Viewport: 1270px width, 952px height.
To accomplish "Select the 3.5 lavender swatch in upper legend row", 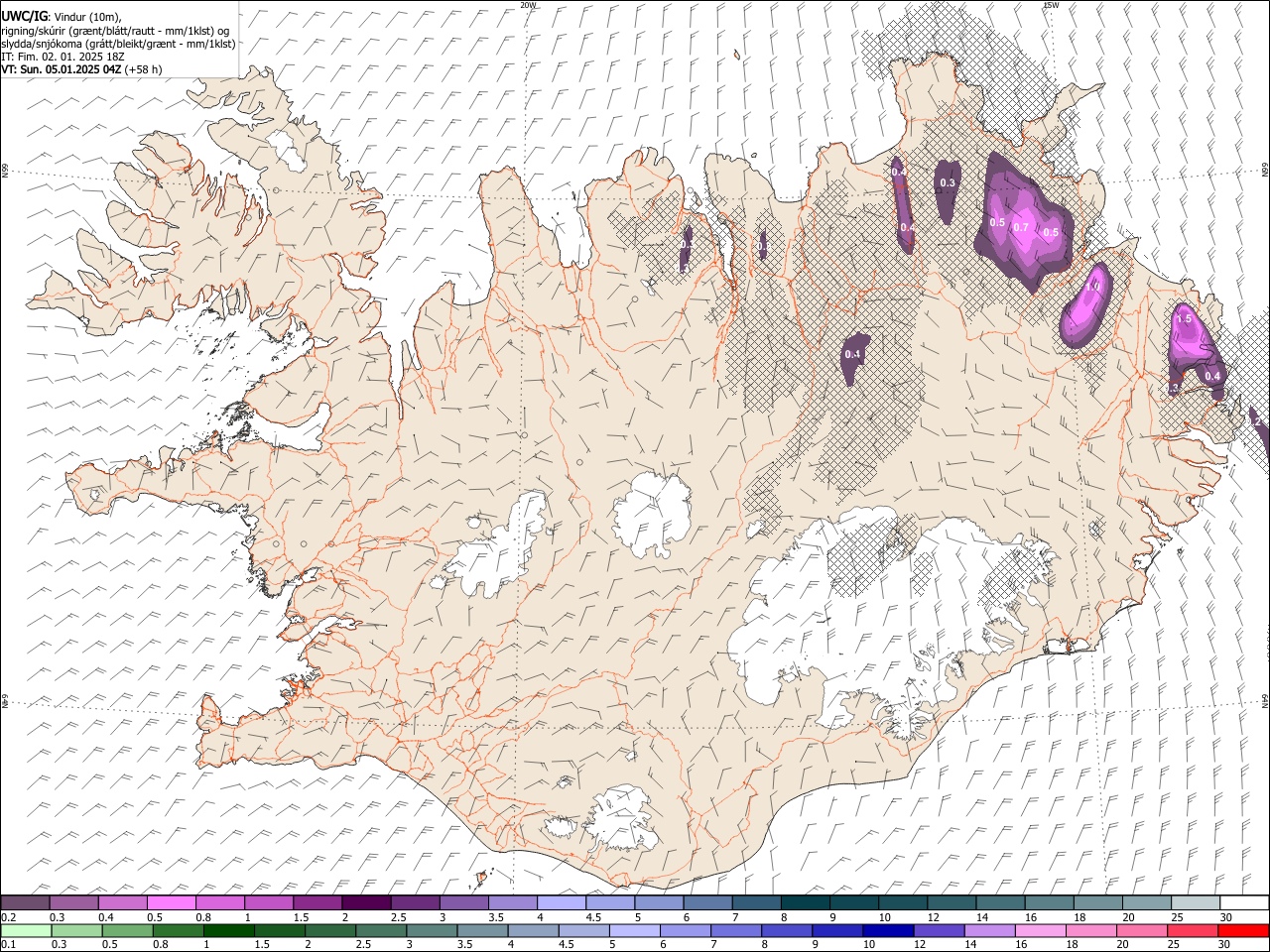I will point(512,902).
